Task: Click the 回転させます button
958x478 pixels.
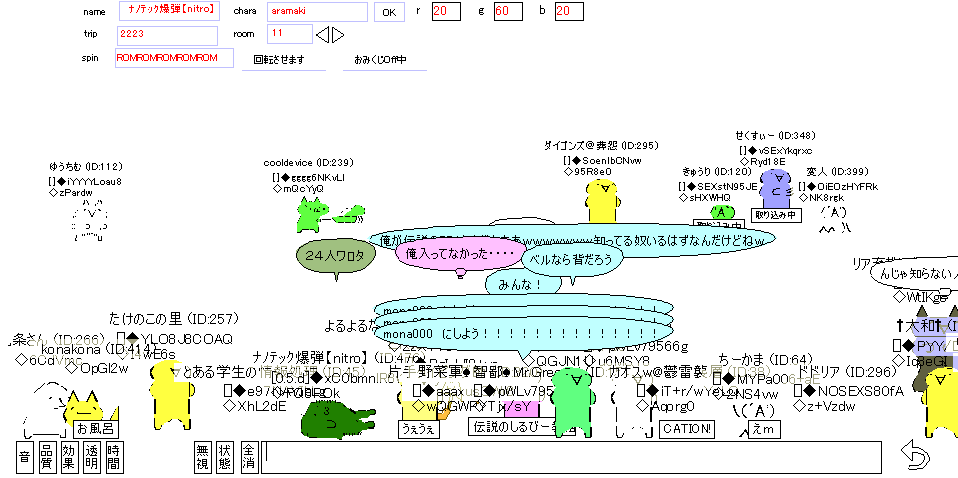Action: (x=279, y=60)
